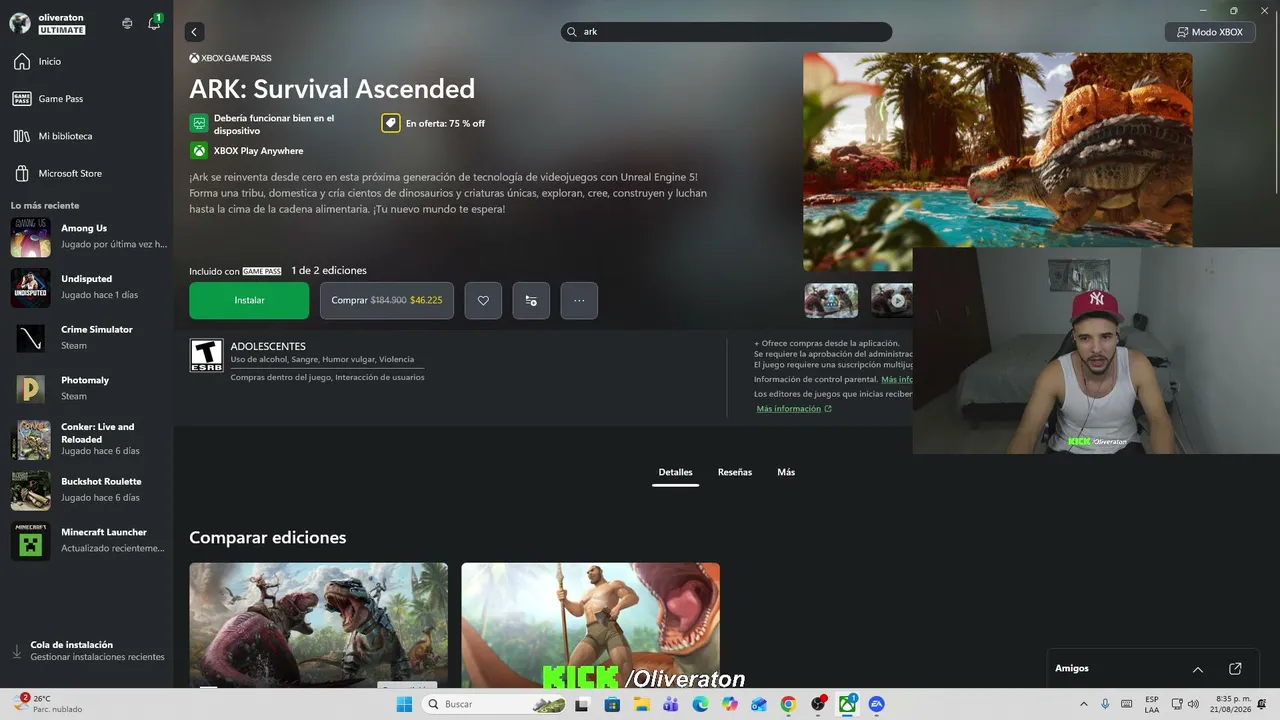Open File Explorer from taskbar

point(641,704)
